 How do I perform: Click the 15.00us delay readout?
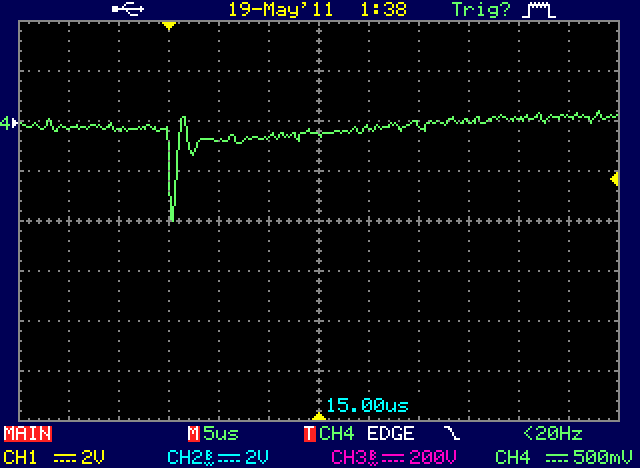coord(367,405)
